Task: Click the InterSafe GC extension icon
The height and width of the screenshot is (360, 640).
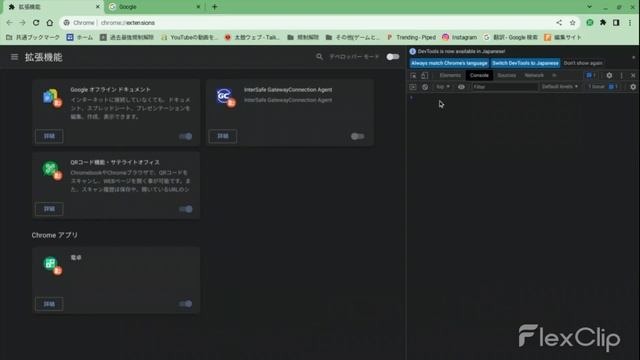Action: (x=225, y=98)
